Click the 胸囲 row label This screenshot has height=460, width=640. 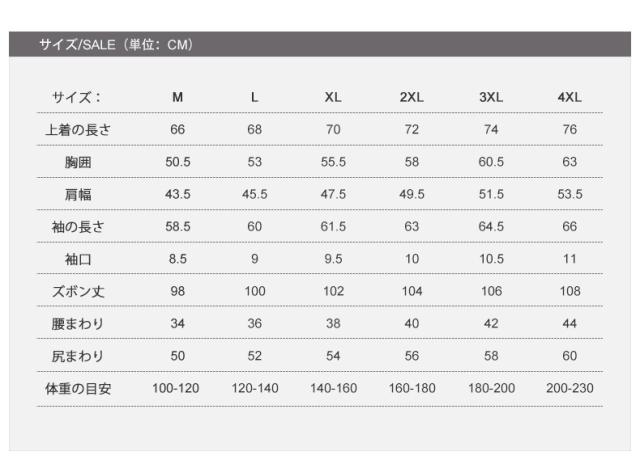pyautogui.click(x=77, y=162)
